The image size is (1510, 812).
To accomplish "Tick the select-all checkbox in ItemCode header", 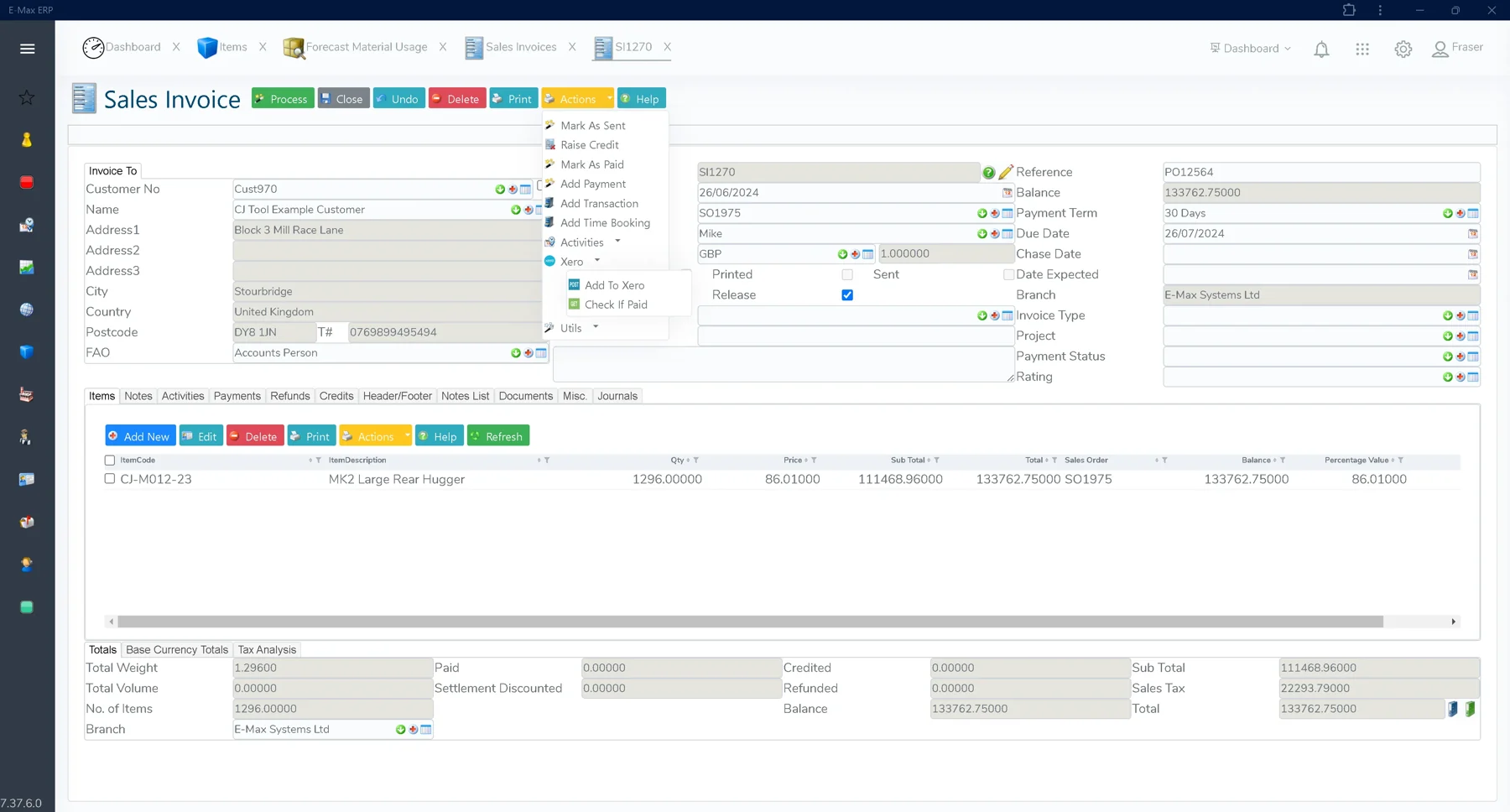I will (110, 461).
